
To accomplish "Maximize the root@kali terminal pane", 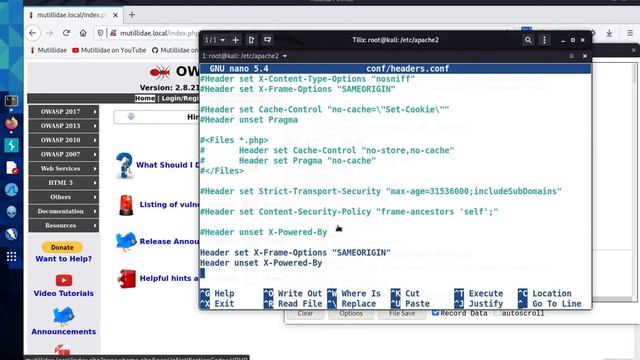I will 571,56.
